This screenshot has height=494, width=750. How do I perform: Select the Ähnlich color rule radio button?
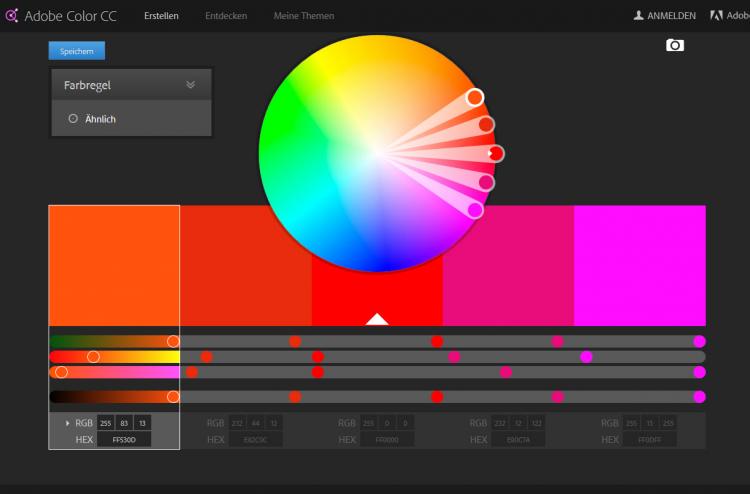[73, 118]
